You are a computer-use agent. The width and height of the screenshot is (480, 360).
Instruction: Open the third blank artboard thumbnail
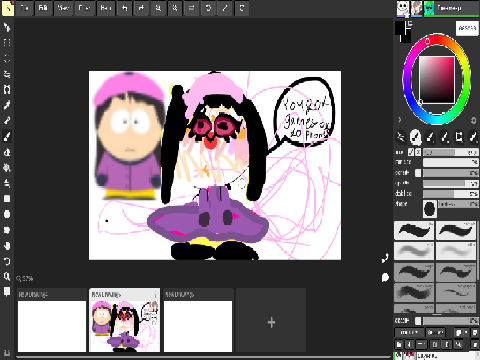coord(198,326)
